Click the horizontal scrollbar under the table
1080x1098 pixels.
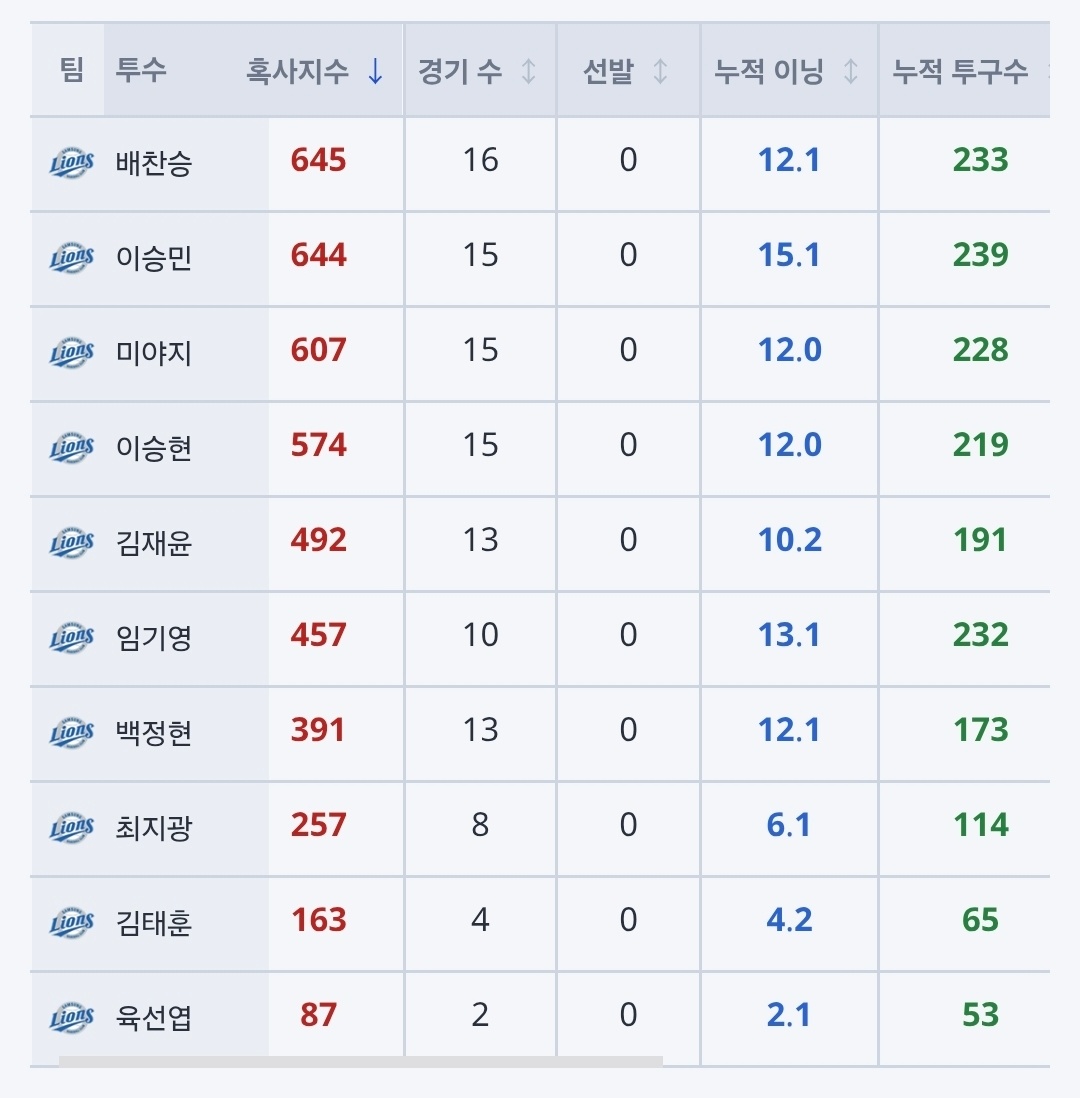361,1061
